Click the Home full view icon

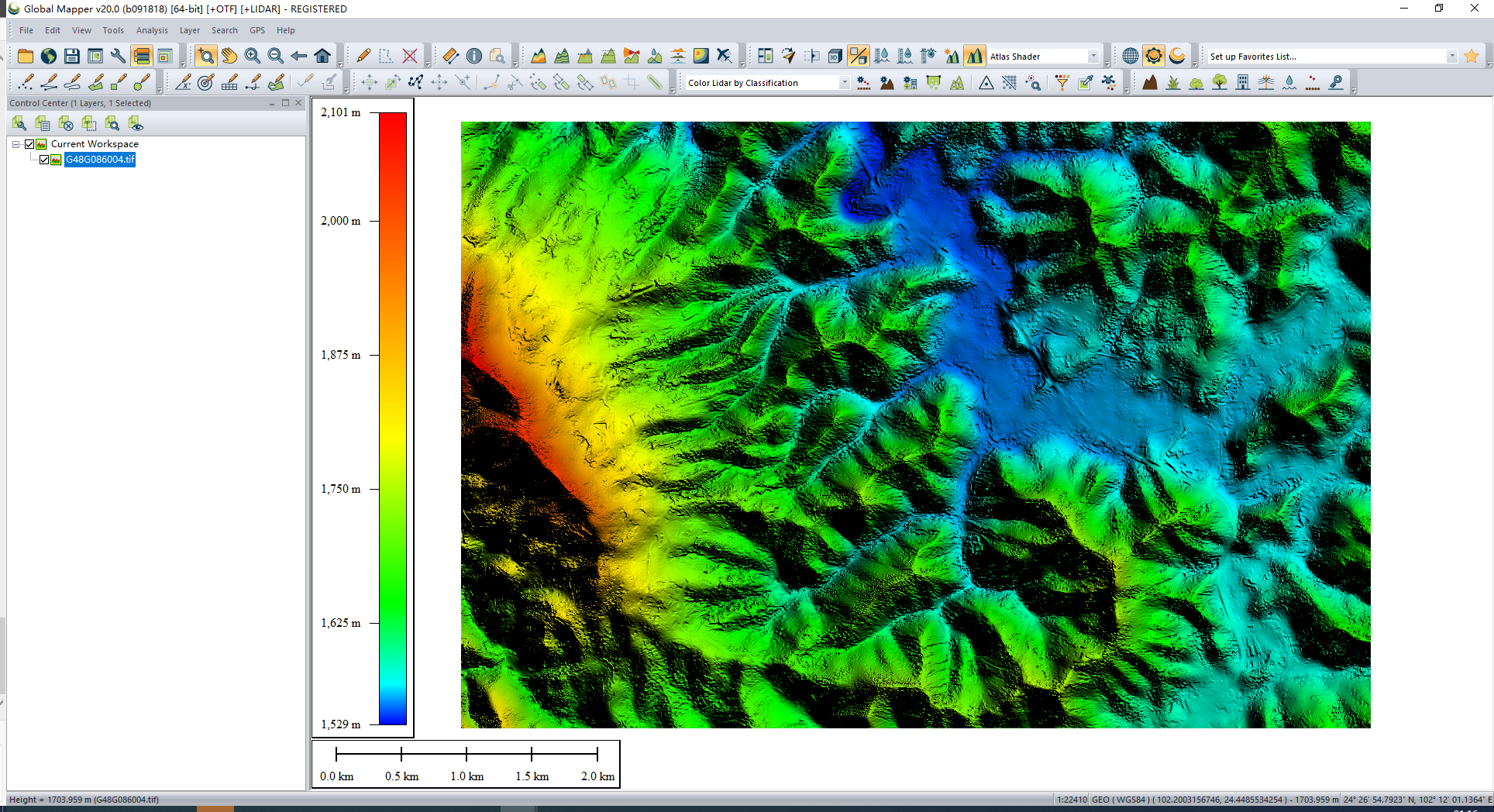(322, 56)
